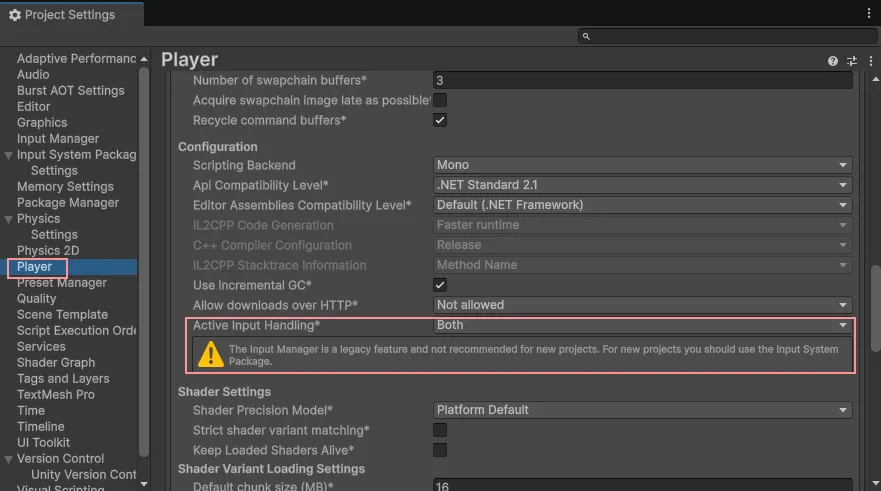Open Tags and Layers settings

click(63, 379)
